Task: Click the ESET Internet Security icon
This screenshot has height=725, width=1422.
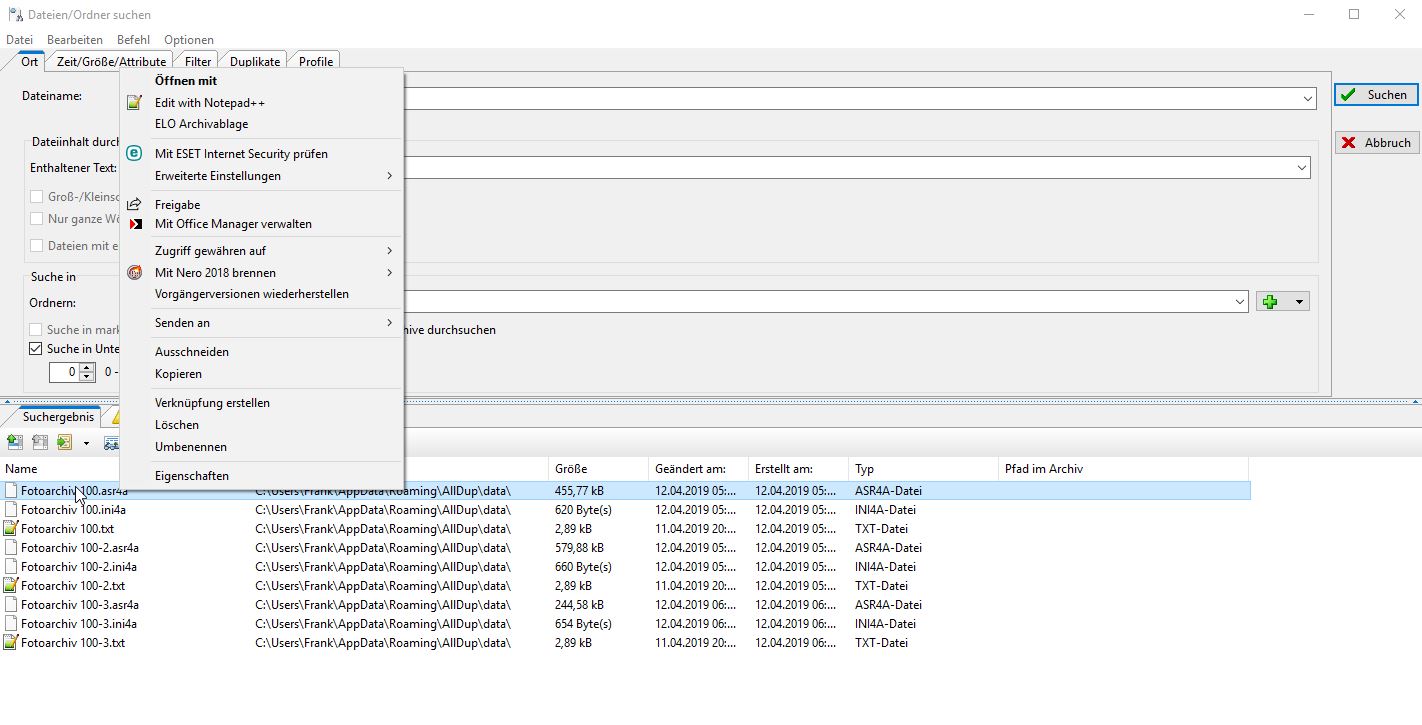Action: 135,154
